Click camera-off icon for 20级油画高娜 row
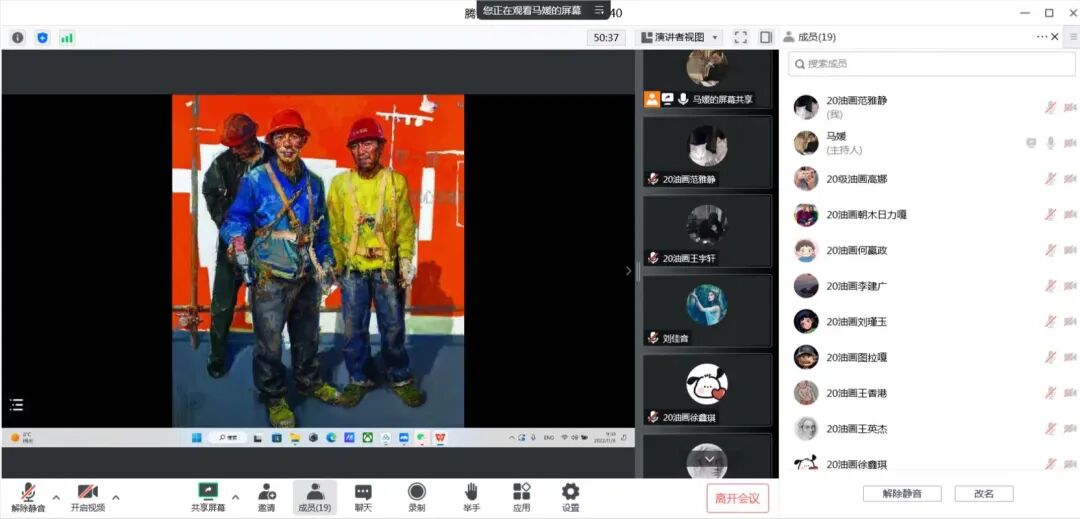Viewport: 1080px width, 519px height. click(x=1070, y=179)
